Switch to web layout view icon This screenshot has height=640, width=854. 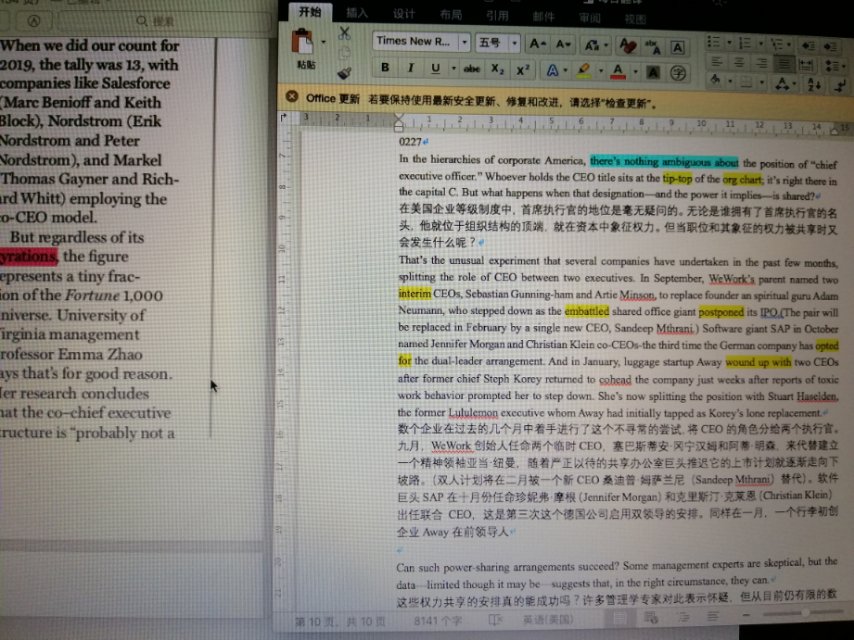tap(651, 617)
